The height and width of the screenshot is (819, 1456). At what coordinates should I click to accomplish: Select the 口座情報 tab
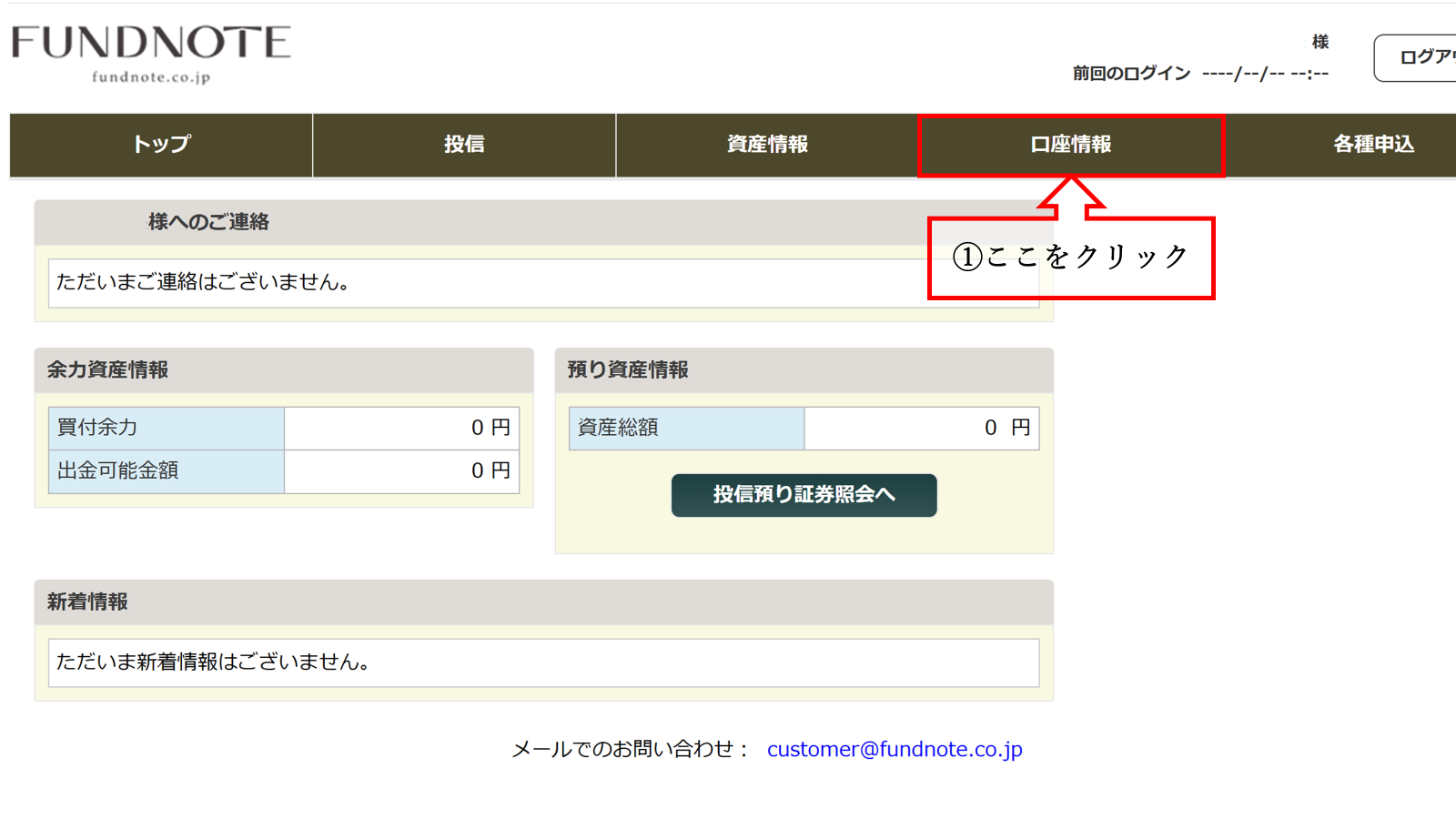coord(1070,145)
